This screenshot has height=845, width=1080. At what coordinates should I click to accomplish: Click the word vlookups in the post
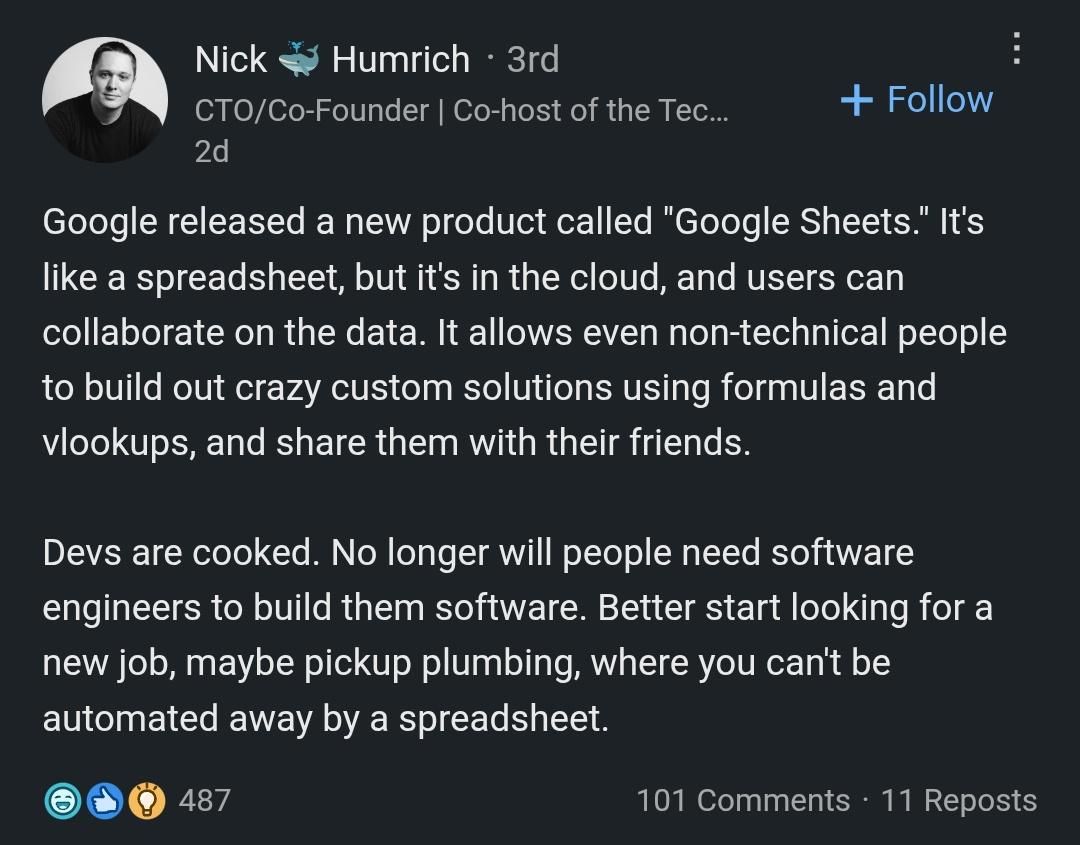point(117,442)
